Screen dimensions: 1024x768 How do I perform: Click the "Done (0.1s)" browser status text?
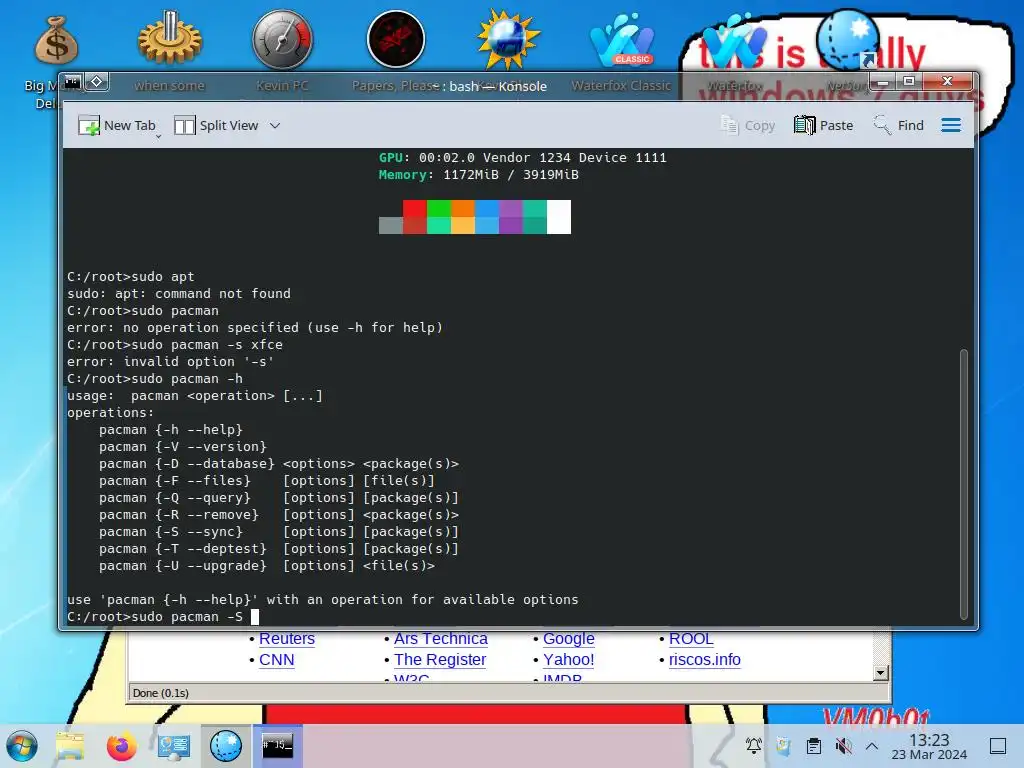(x=161, y=693)
